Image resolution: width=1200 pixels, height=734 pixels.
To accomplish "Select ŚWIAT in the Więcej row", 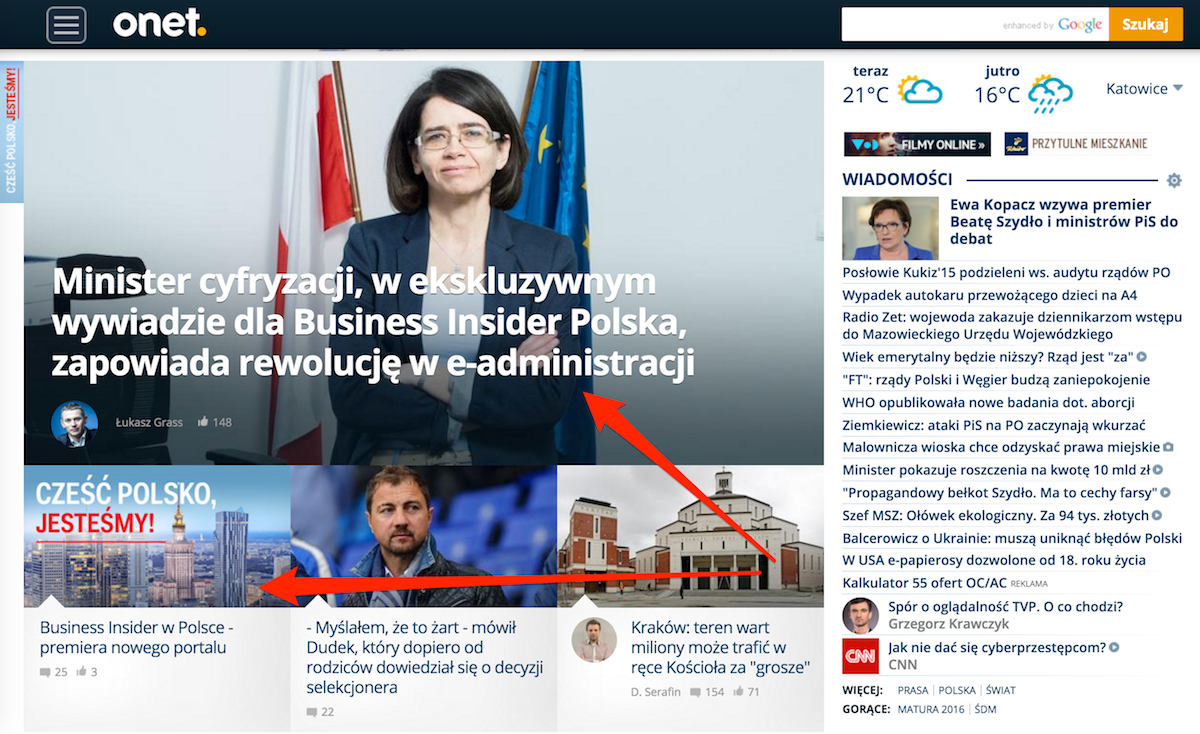I will tap(1000, 691).
